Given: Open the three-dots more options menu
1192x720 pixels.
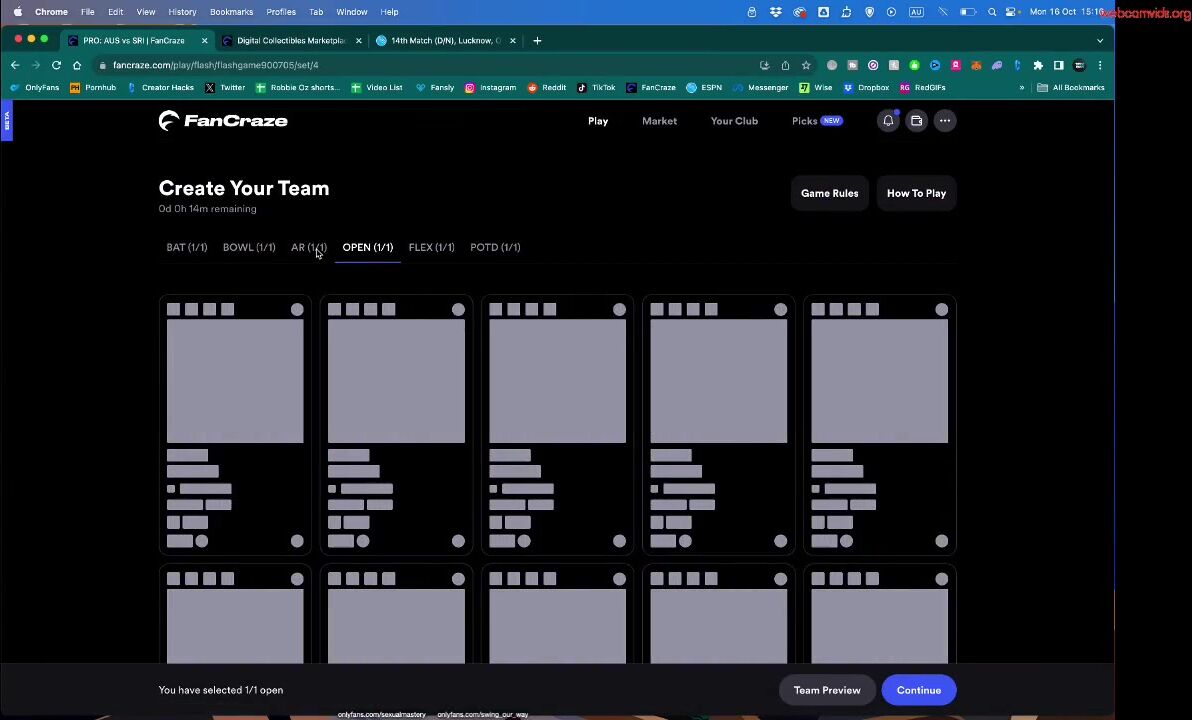Looking at the screenshot, I should [944, 121].
